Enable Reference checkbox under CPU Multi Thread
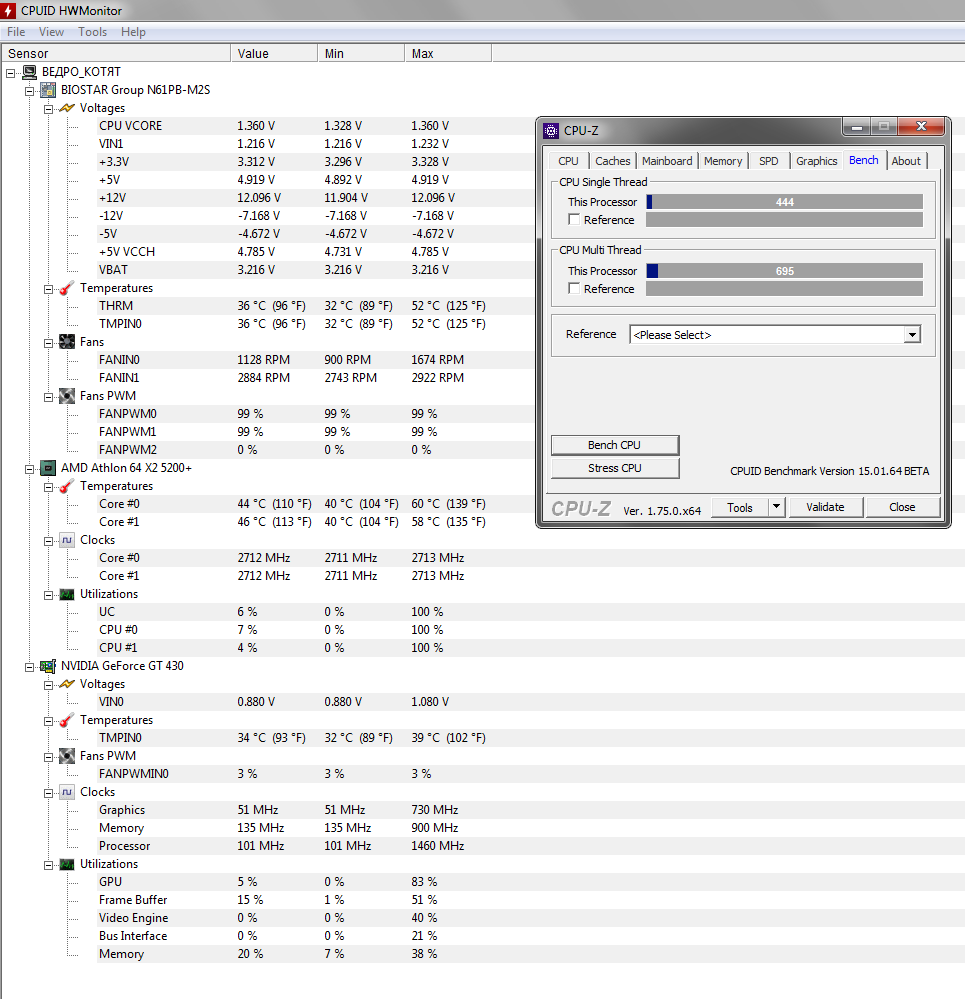The height and width of the screenshot is (999, 965). coord(574,289)
